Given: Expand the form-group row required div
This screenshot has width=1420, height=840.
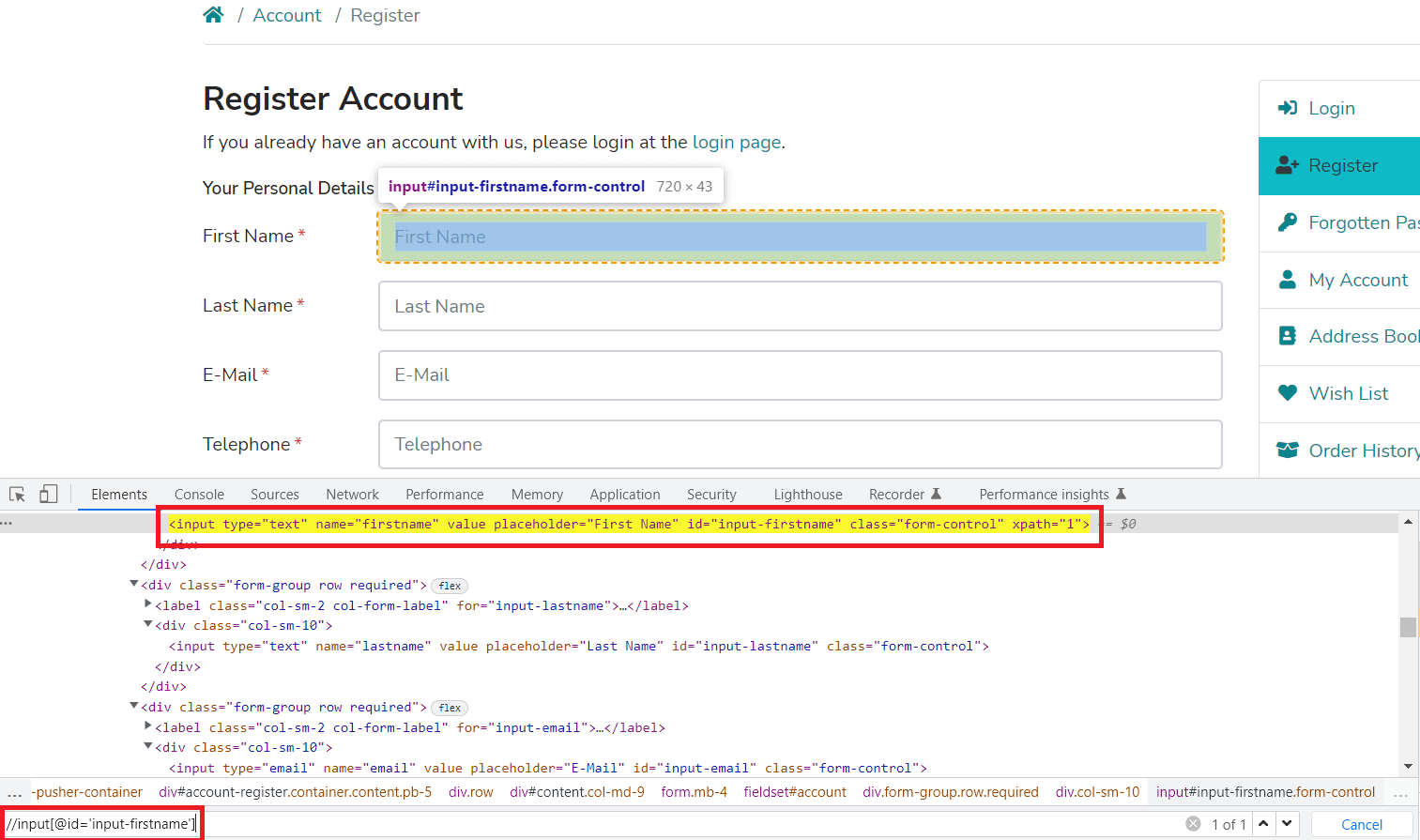Looking at the screenshot, I should coord(134,585).
